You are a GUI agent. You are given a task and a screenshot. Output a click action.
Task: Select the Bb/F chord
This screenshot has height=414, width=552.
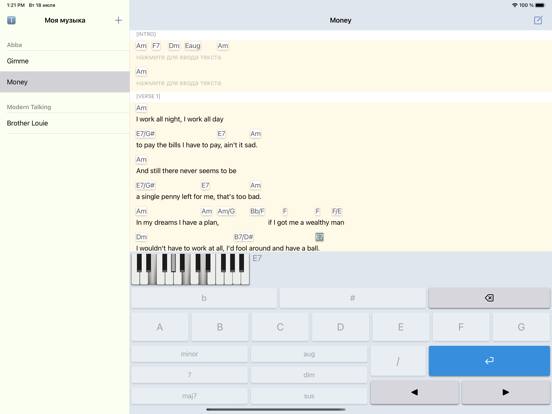click(x=257, y=211)
